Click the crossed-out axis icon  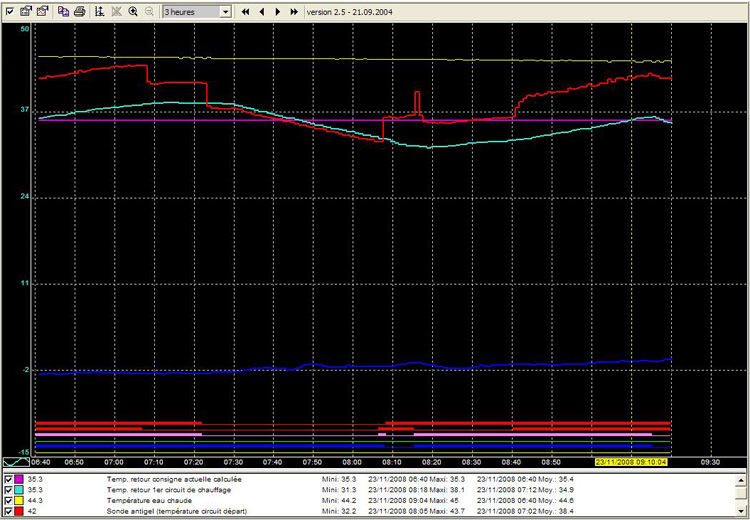pyautogui.click(x=116, y=11)
